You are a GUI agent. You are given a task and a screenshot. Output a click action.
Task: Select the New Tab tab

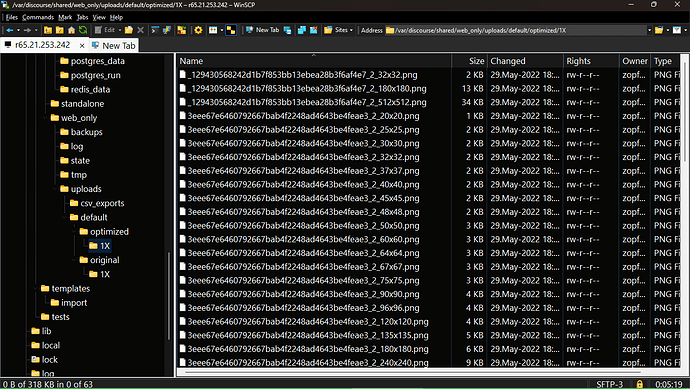[x=114, y=46]
